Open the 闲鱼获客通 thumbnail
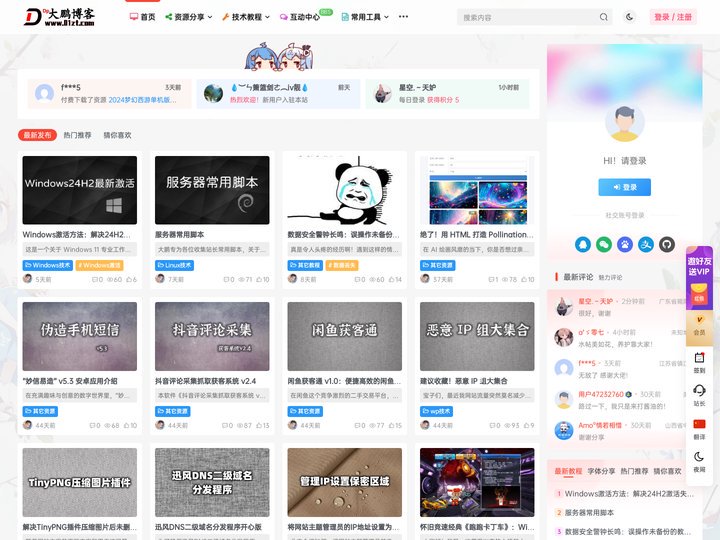 [x=344, y=336]
